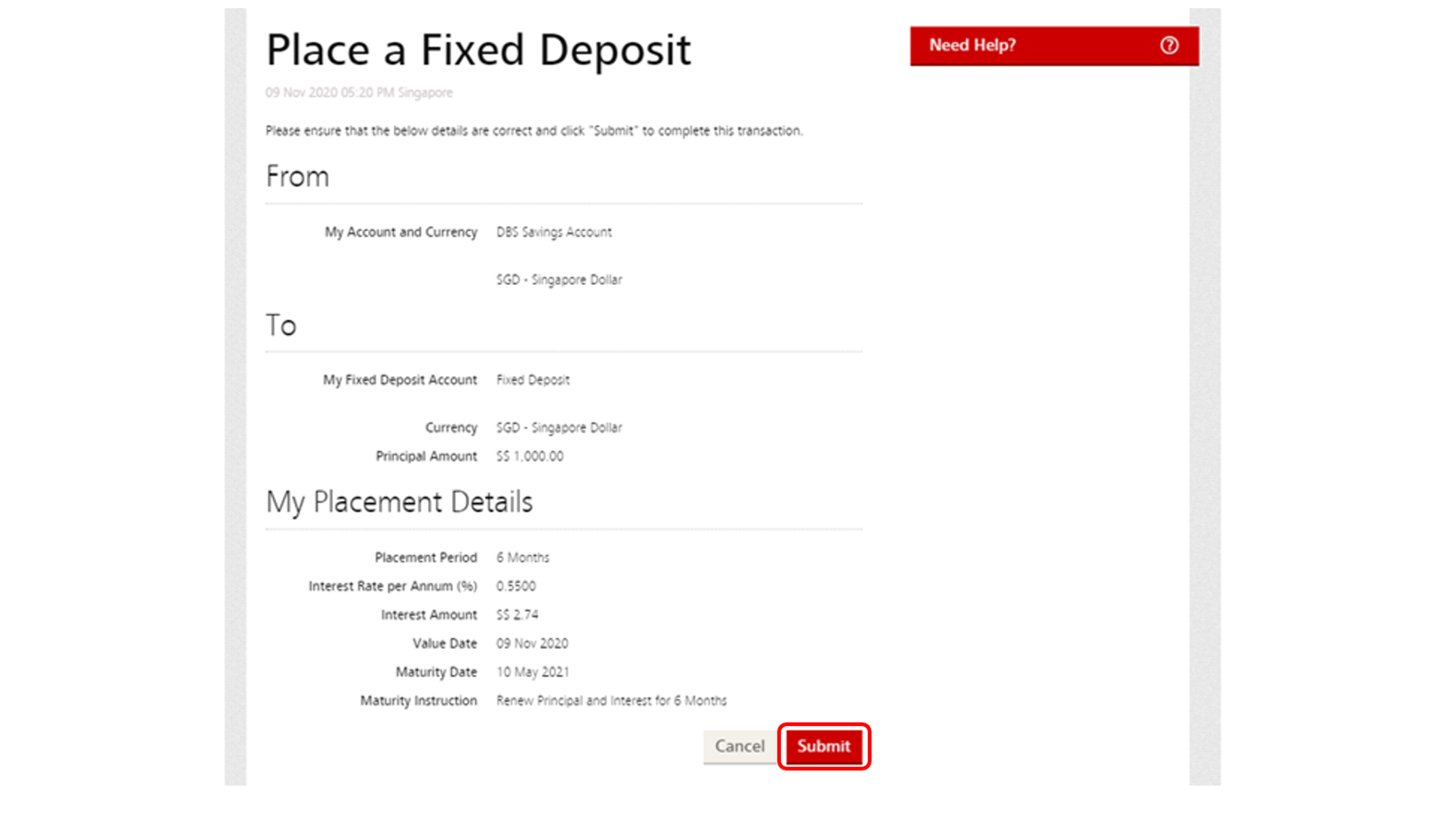Viewport: 1456px width, 839px height.
Task: Click the 'Interest Rate per Annum (%)' label
Action: [x=393, y=586]
